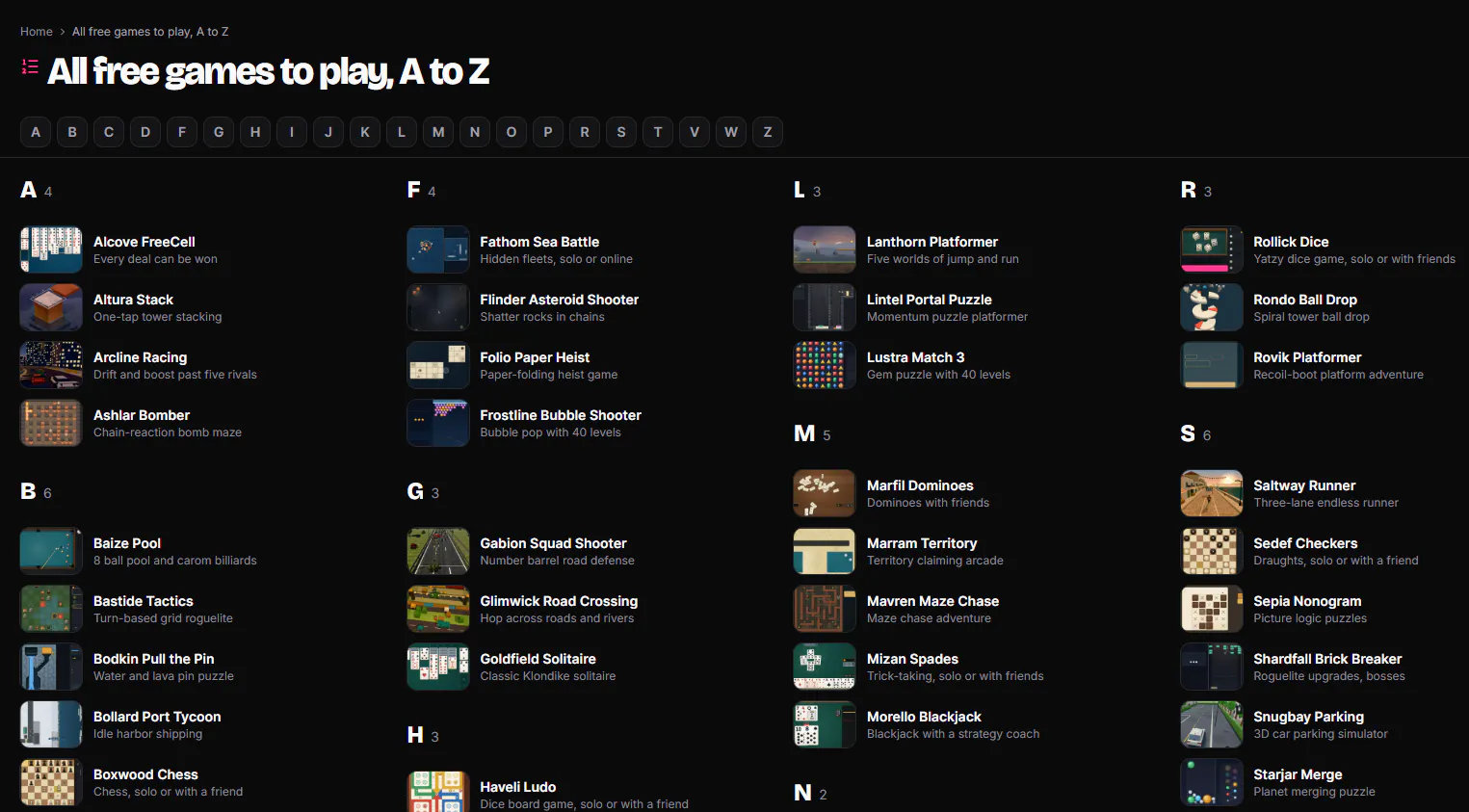Jump to letter S section
This screenshot has width=1469, height=812.
click(621, 132)
